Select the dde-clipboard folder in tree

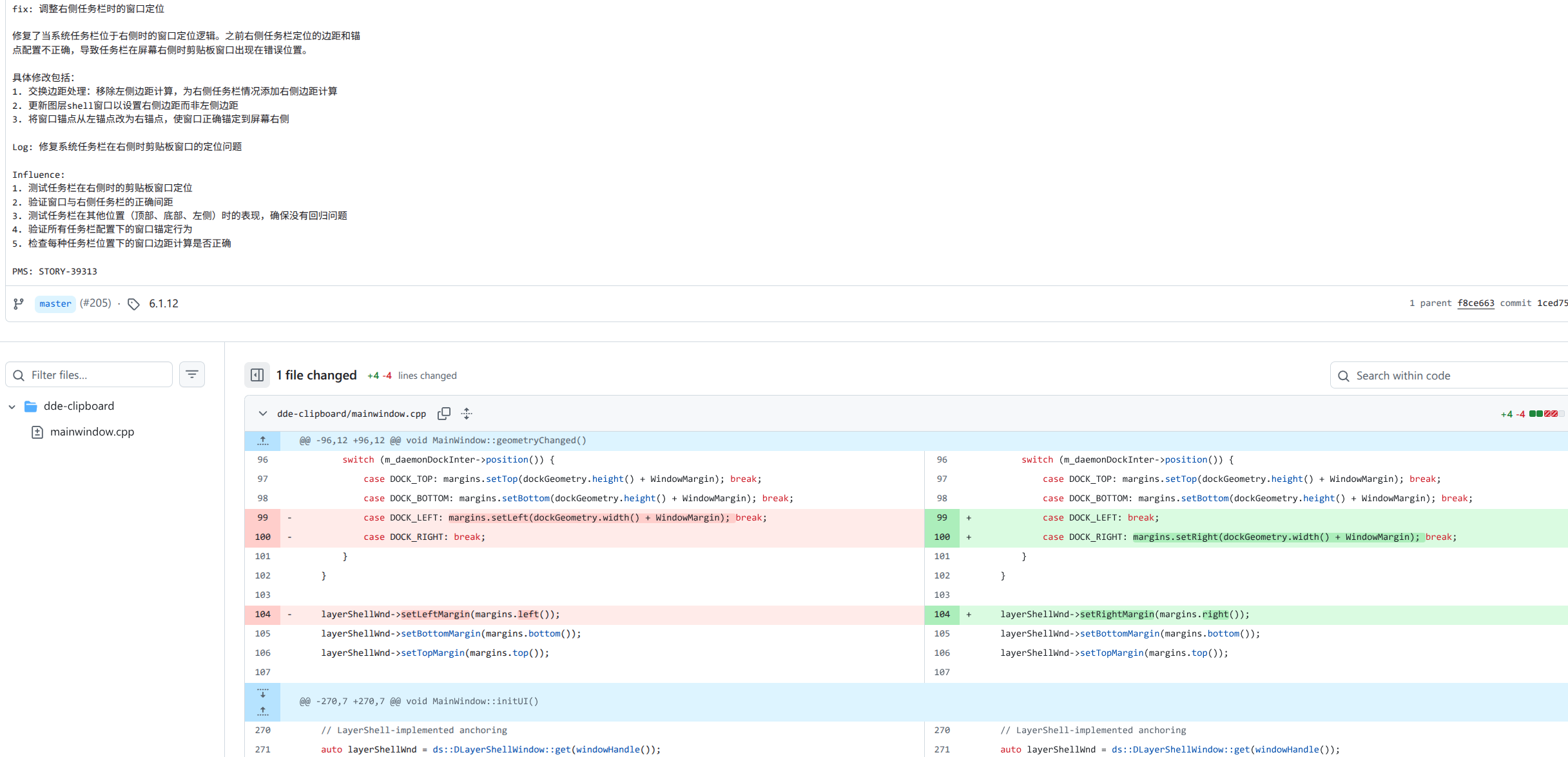[x=79, y=406]
